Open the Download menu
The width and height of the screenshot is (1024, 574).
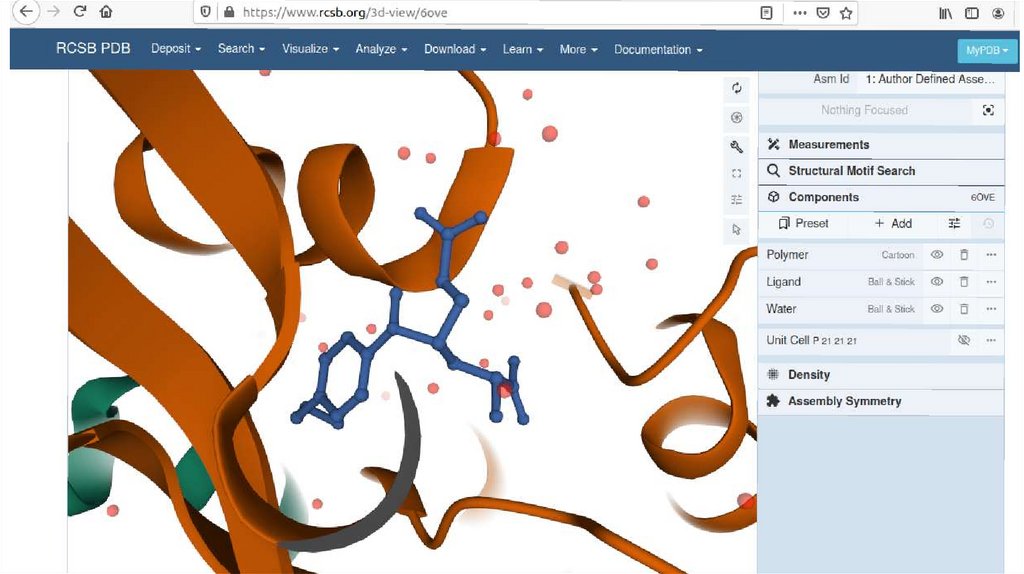[454, 49]
